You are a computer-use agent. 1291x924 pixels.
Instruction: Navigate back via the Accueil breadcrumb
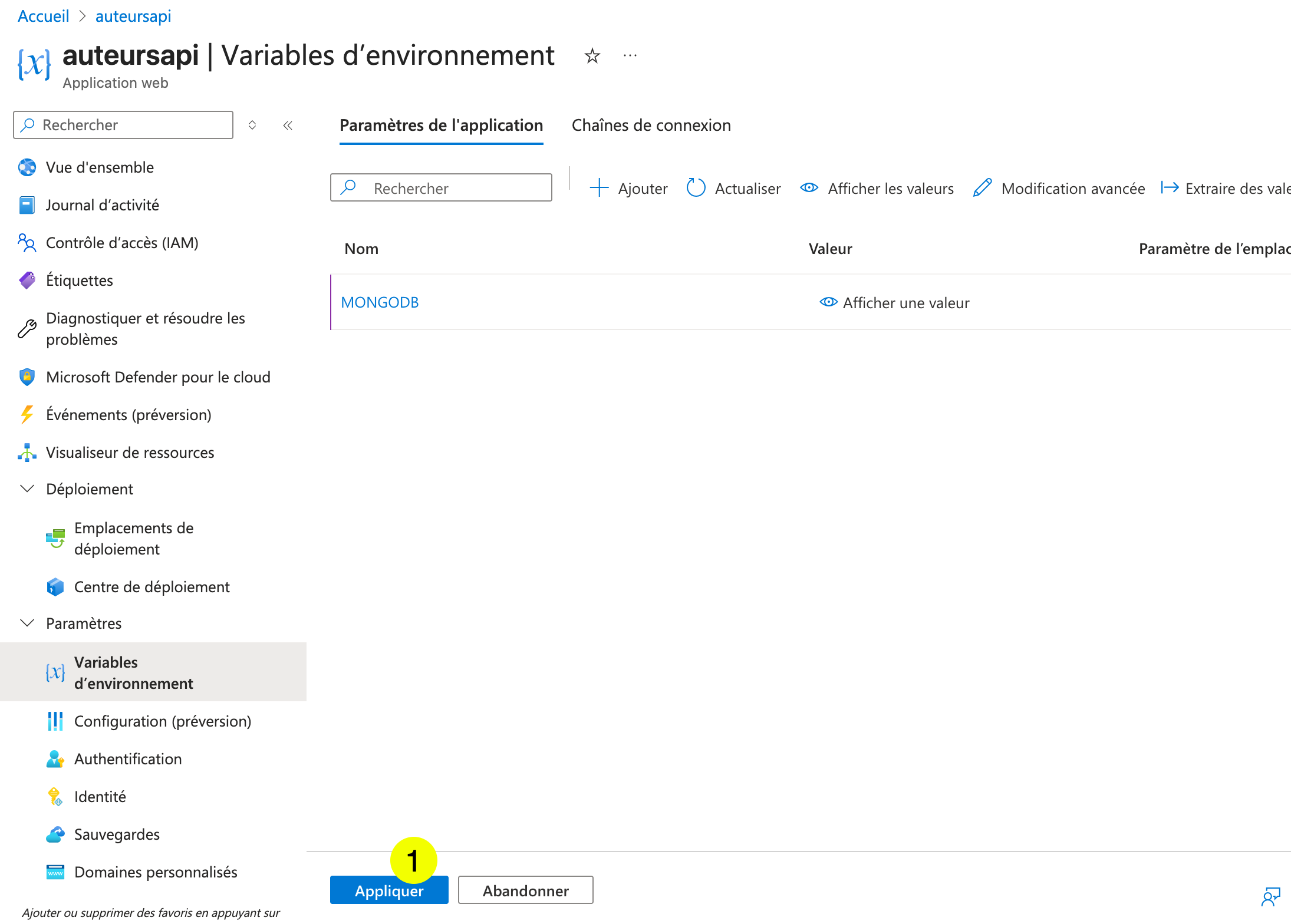coord(43,16)
